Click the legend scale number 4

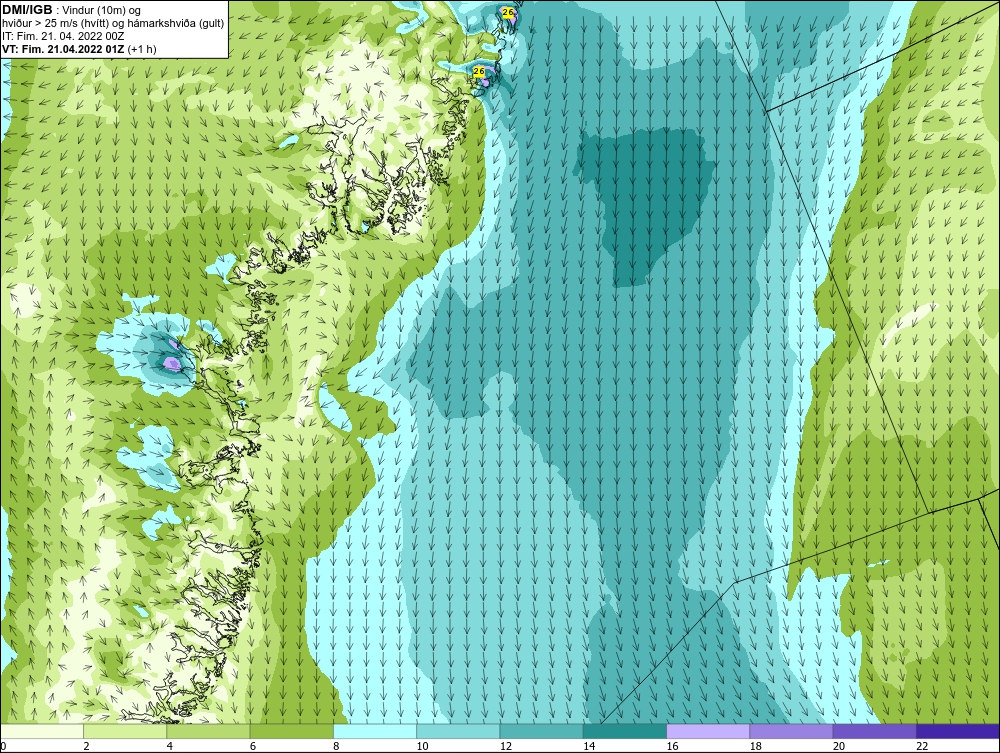point(170,747)
